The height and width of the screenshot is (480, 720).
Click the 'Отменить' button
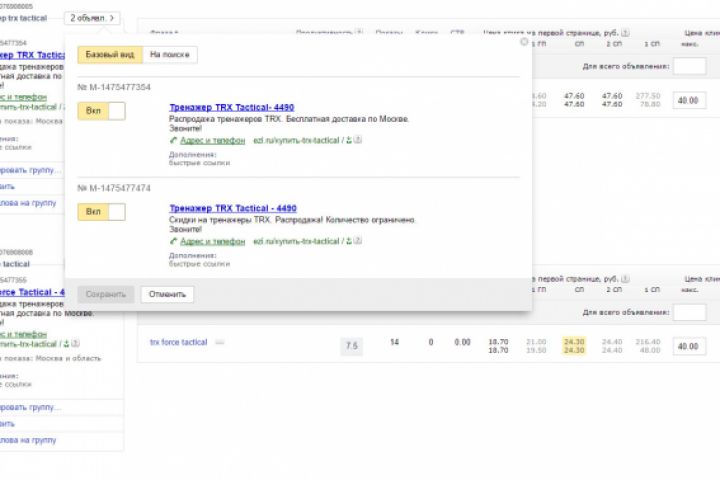pyautogui.click(x=167, y=294)
